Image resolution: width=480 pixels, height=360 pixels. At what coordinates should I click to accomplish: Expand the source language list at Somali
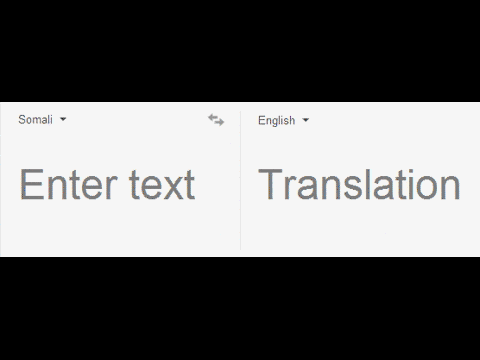42,119
